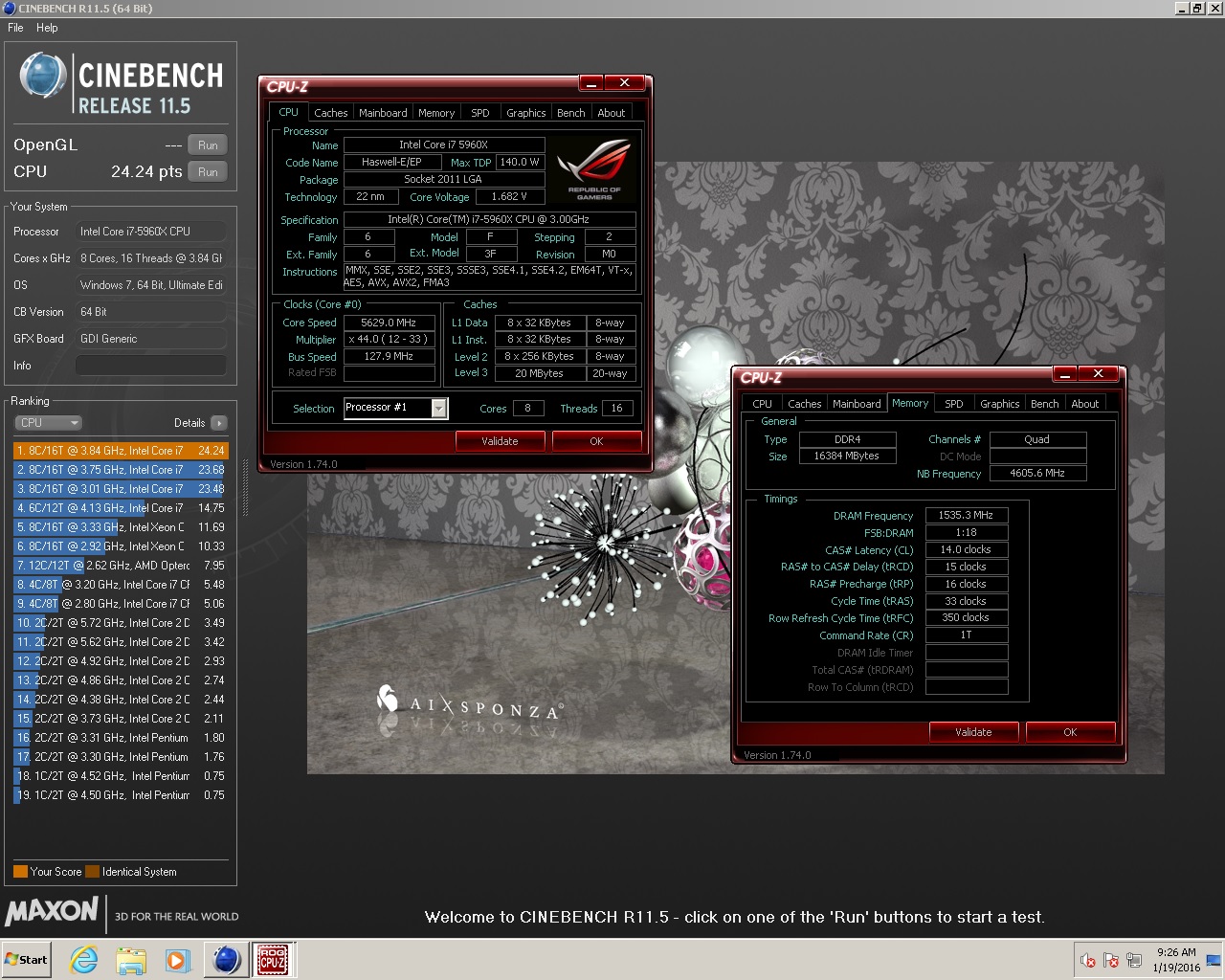Viewport: 1225px width, 980px height.
Task: Click OK in Memory CPU-Z window
Action: (1070, 732)
